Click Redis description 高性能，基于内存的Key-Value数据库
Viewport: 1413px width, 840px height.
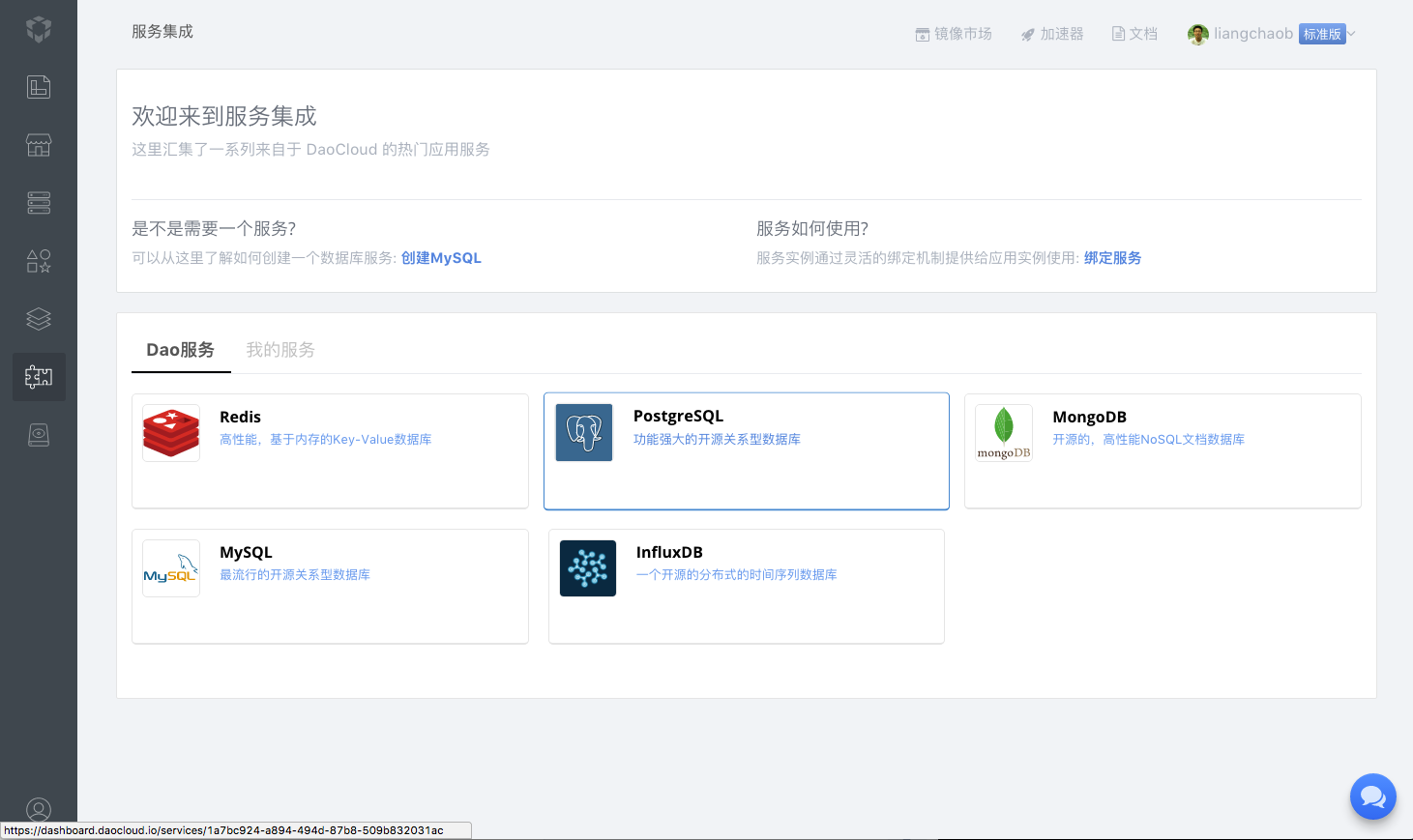coord(326,439)
